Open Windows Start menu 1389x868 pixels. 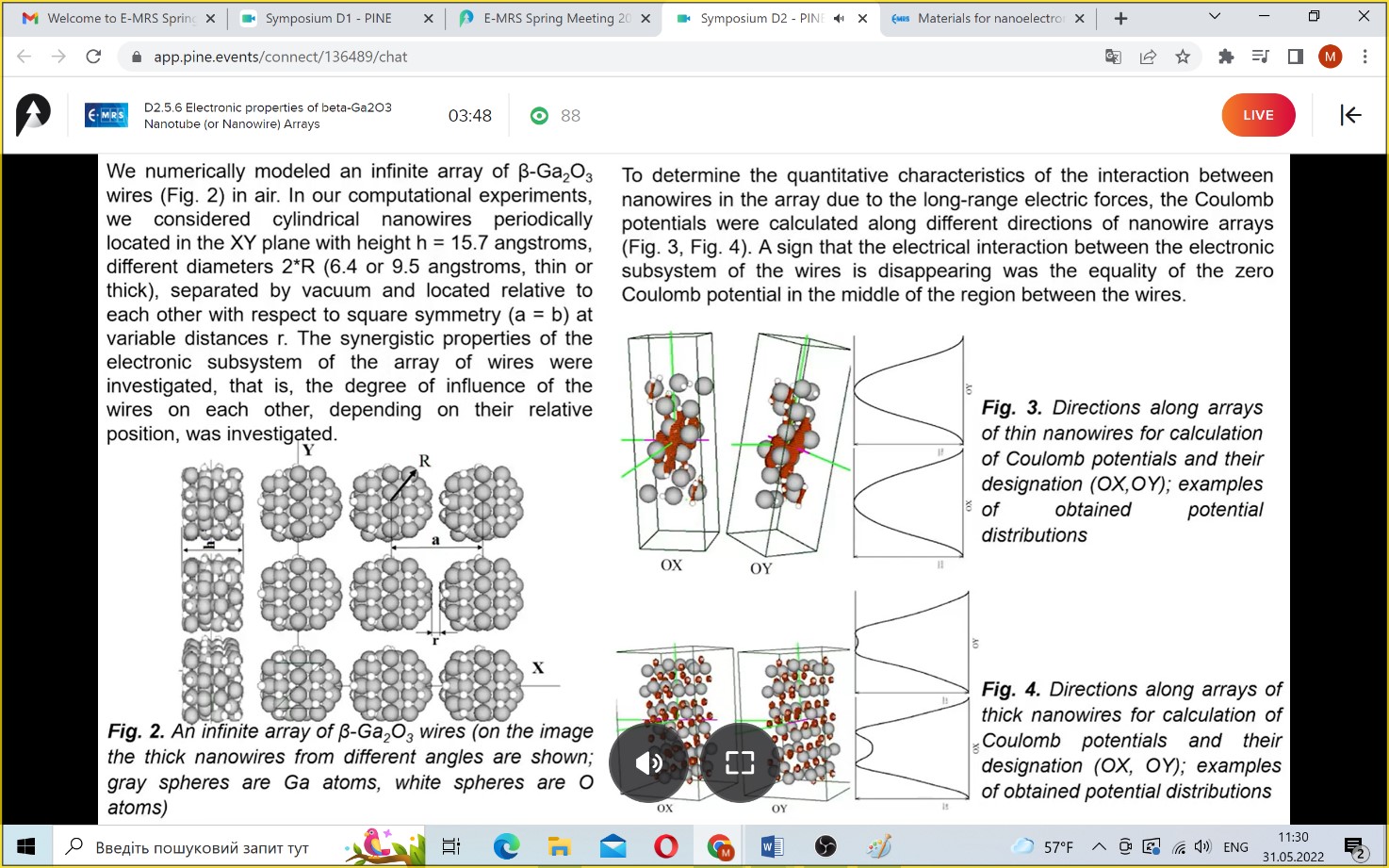(25, 846)
